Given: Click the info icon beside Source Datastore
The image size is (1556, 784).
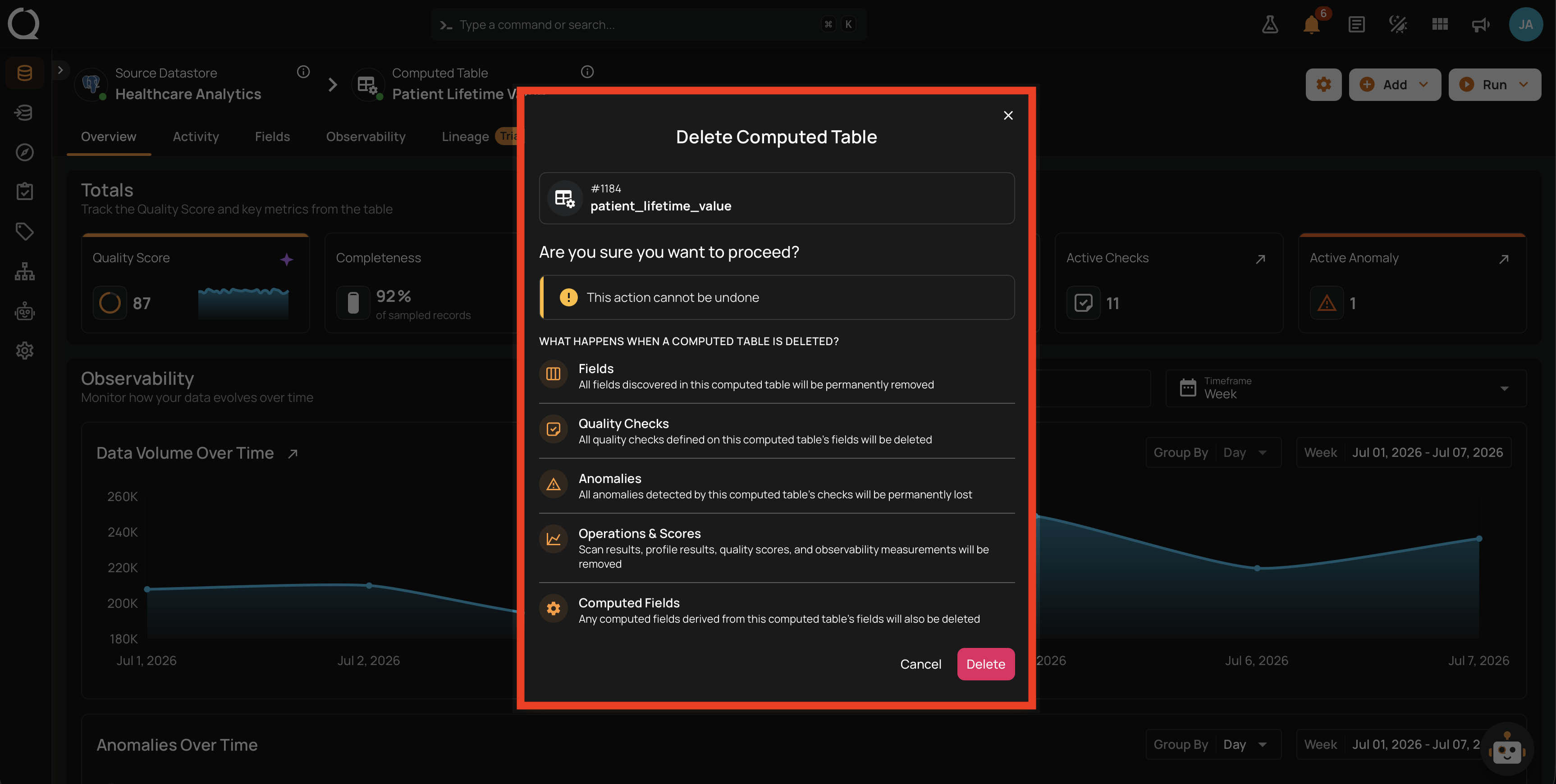Looking at the screenshot, I should [x=303, y=72].
